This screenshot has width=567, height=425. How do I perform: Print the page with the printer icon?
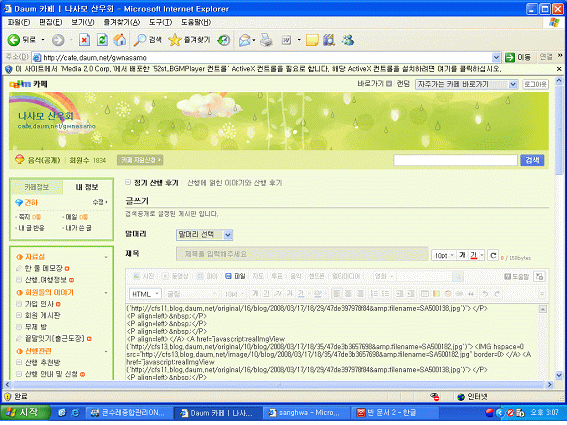coord(267,40)
